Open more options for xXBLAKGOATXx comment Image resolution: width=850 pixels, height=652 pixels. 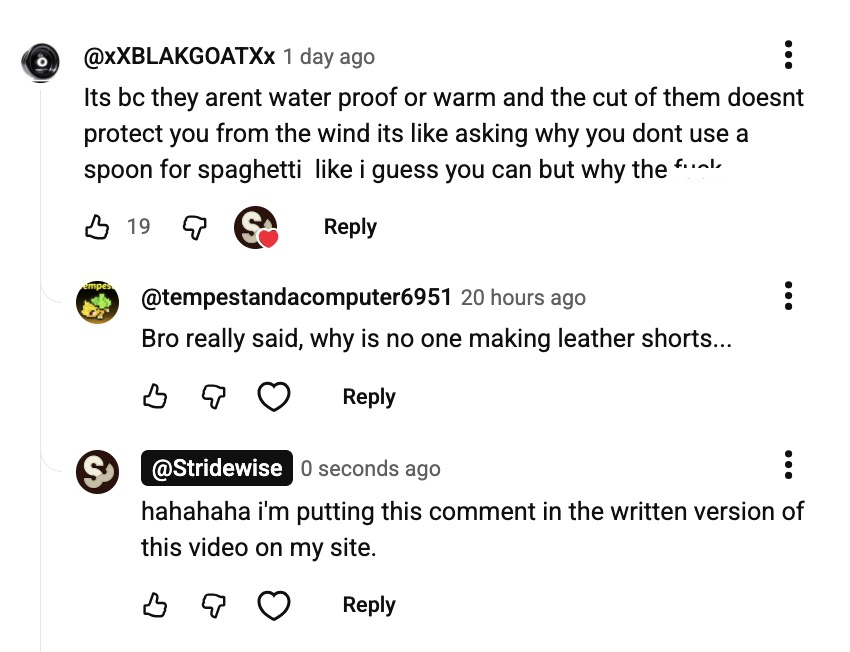tap(789, 55)
